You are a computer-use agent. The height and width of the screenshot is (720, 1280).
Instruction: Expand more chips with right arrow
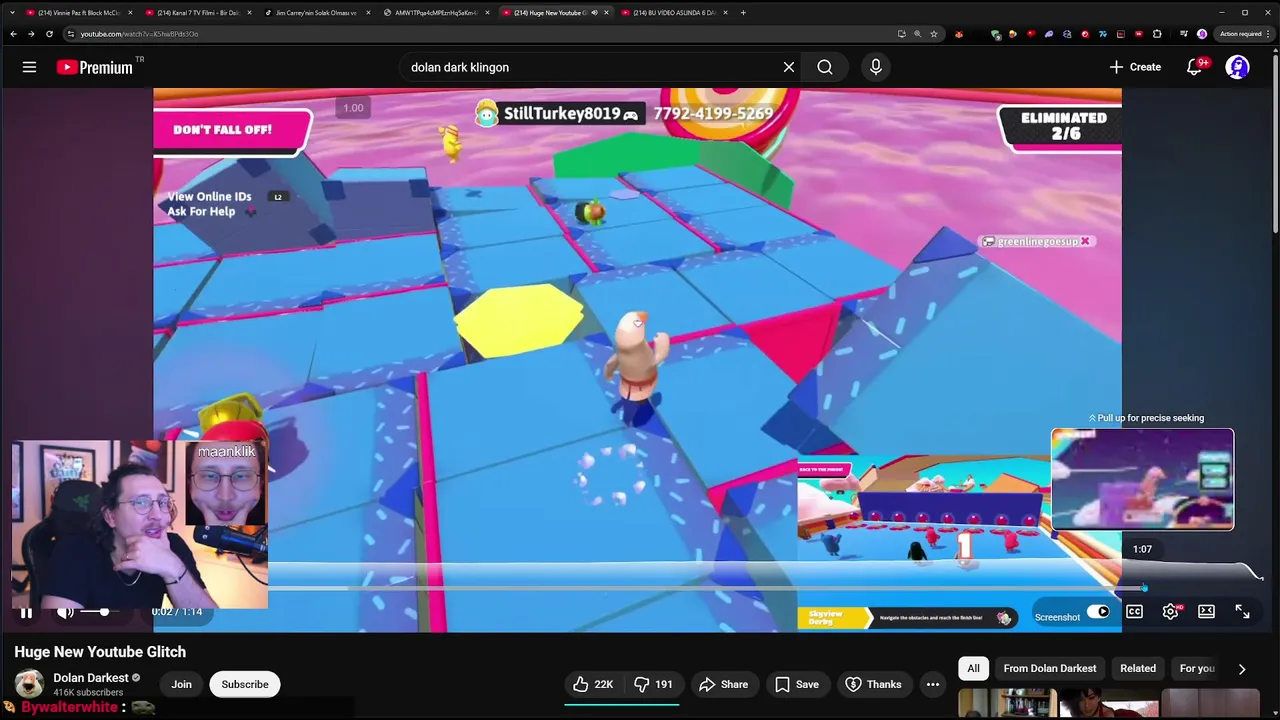tap(1242, 669)
